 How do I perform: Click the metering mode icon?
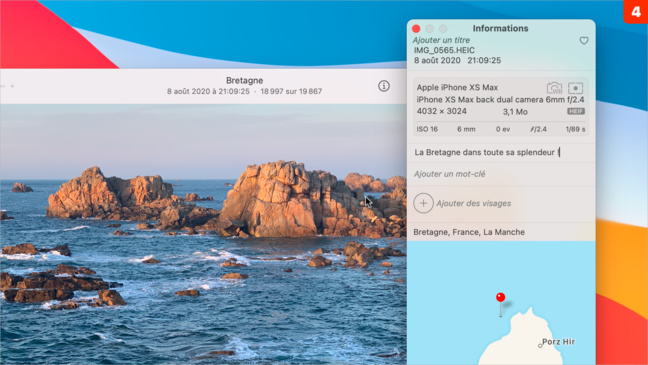click(x=575, y=88)
